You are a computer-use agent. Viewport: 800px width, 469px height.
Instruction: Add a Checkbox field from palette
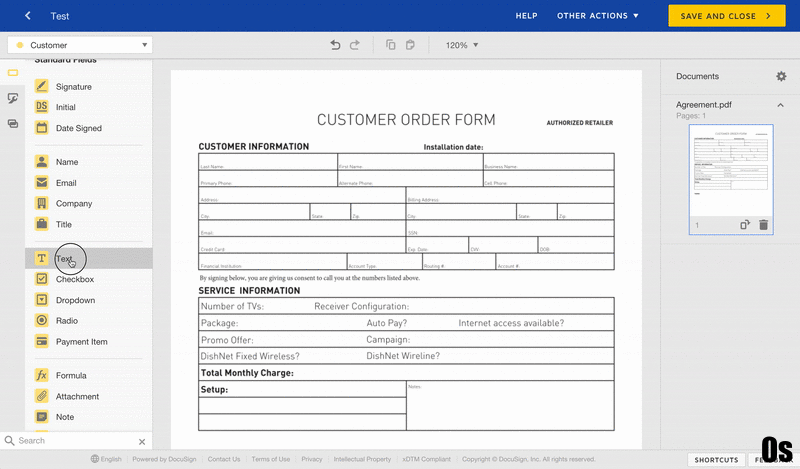pyautogui.click(x=74, y=280)
